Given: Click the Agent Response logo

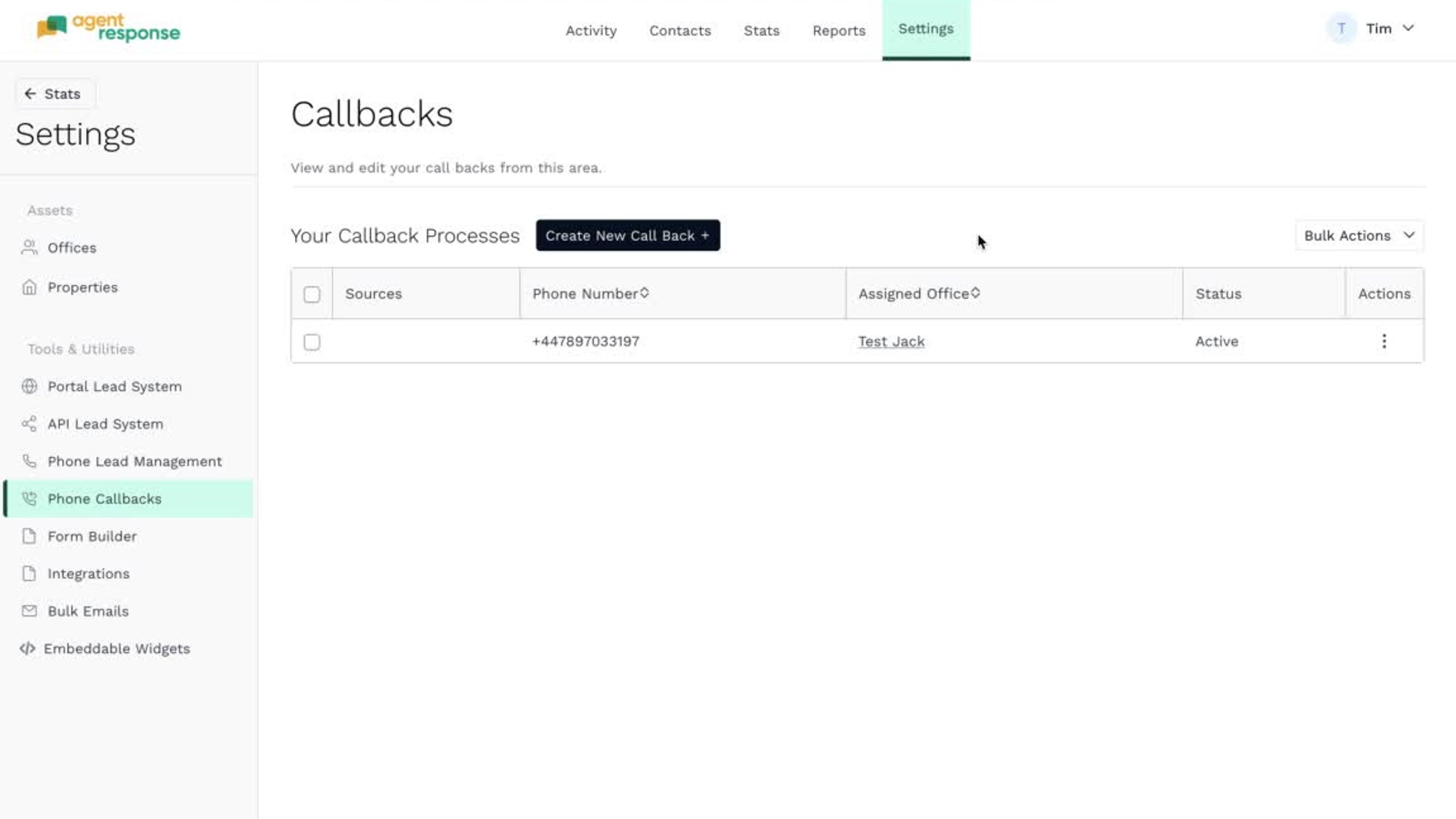Looking at the screenshot, I should [x=108, y=28].
